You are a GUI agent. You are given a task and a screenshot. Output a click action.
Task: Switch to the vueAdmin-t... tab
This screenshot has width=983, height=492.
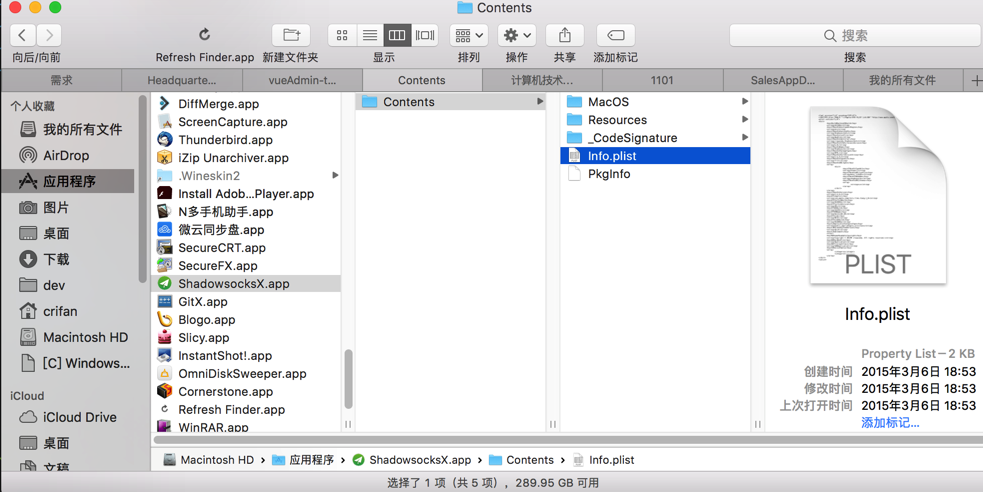click(302, 80)
